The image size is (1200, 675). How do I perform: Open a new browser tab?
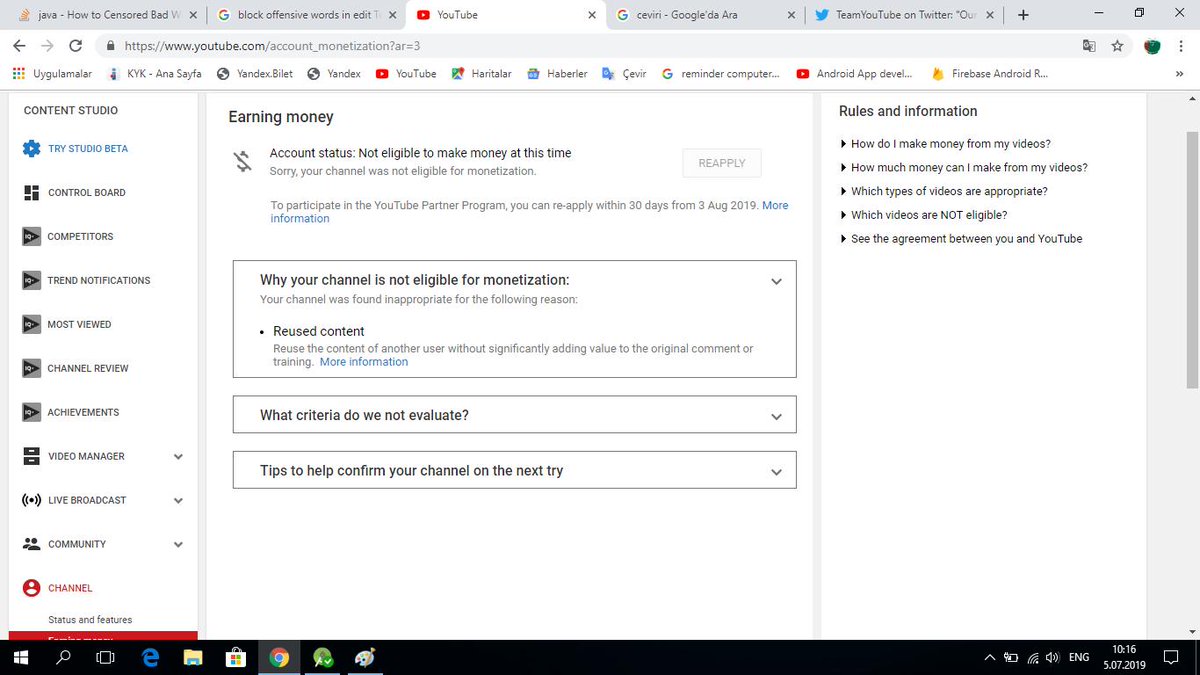[1023, 15]
